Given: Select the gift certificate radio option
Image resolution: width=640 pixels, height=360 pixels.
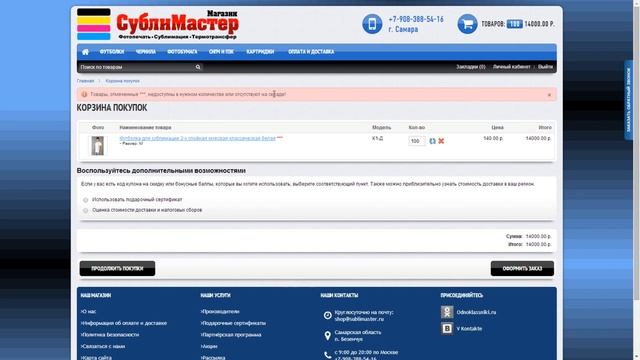Looking at the screenshot, I should [85, 200].
